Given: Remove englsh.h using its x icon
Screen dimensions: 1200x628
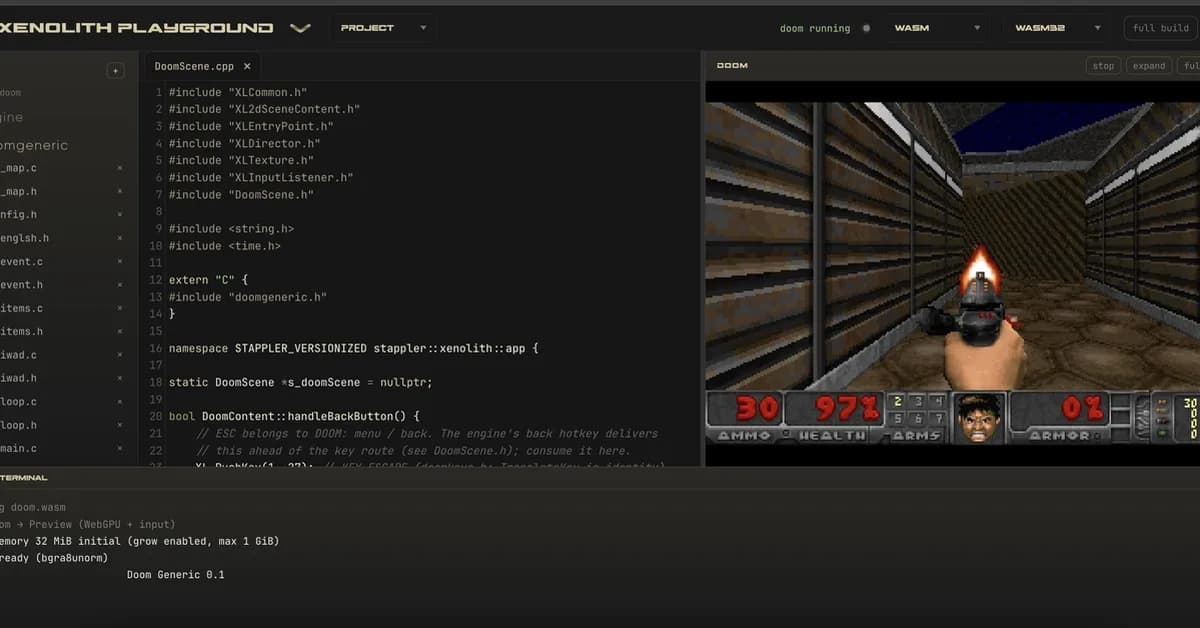Looking at the screenshot, I should click(120, 238).
